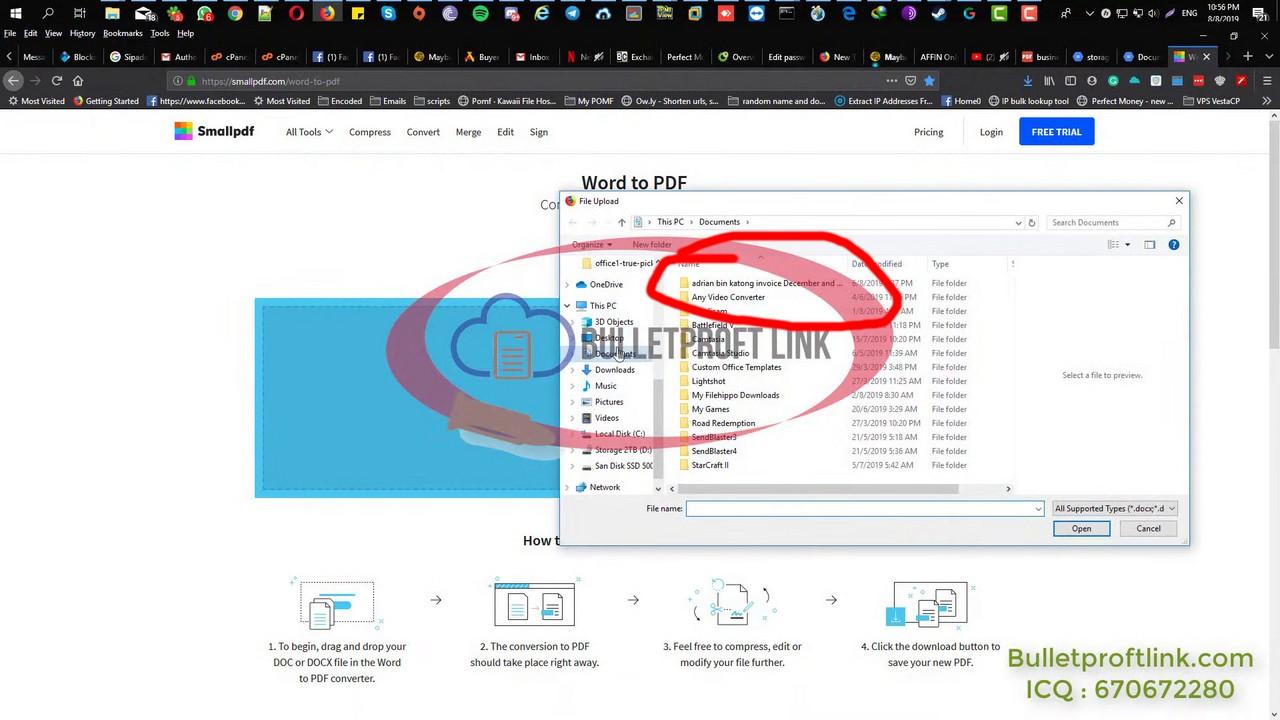Click the Windows Start button
The image size is (1280, 720).
[15, 14]
